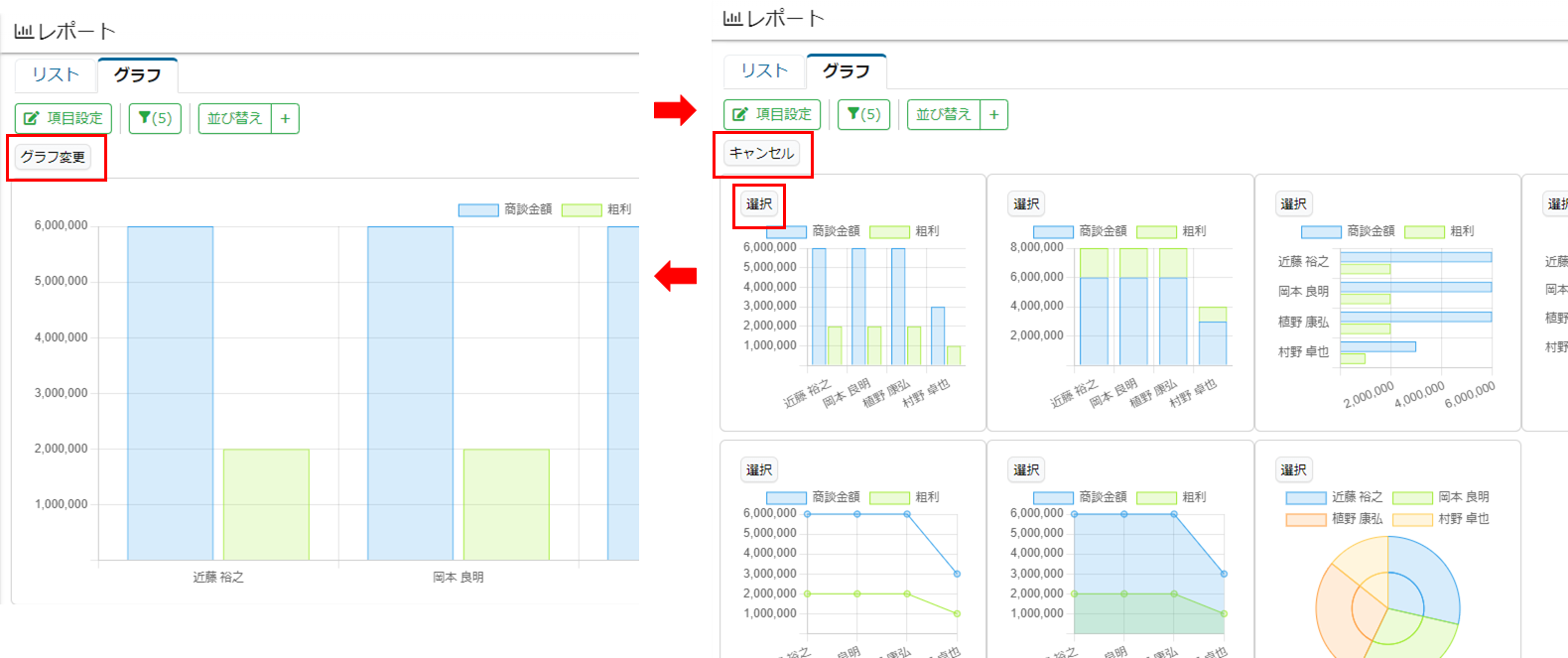1568x658 pixels.
Task: Click 岡本 良明 blue bar in large chart
Action: (x=410, y=393)
